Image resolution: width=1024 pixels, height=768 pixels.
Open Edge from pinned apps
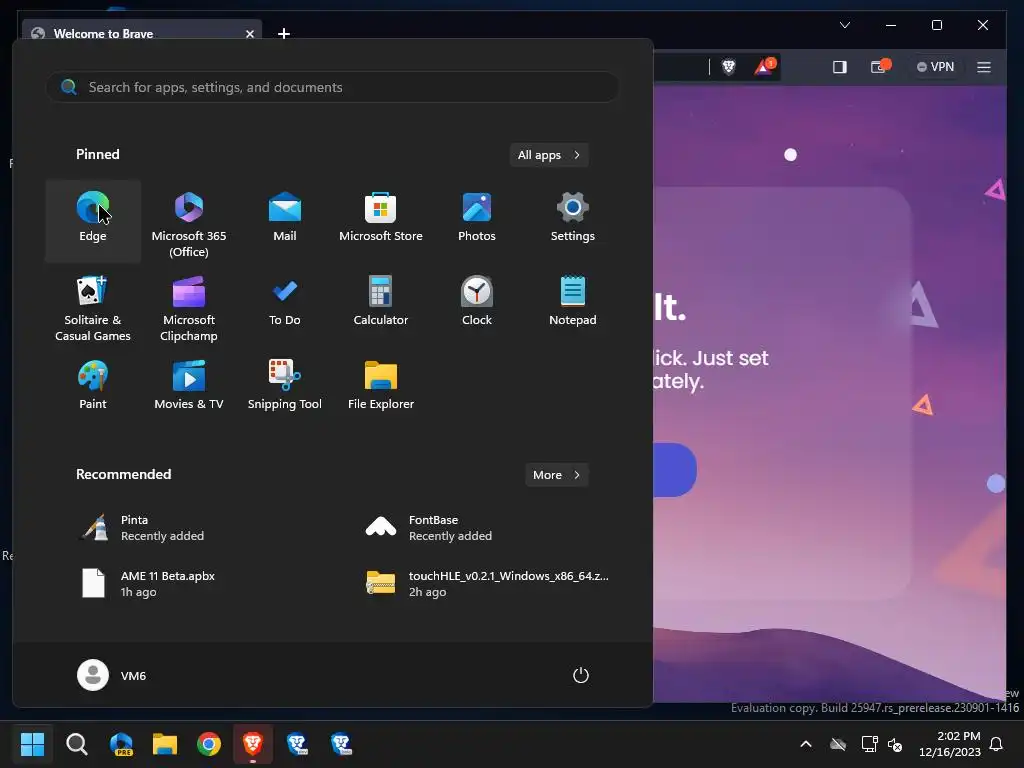(93, 221)
